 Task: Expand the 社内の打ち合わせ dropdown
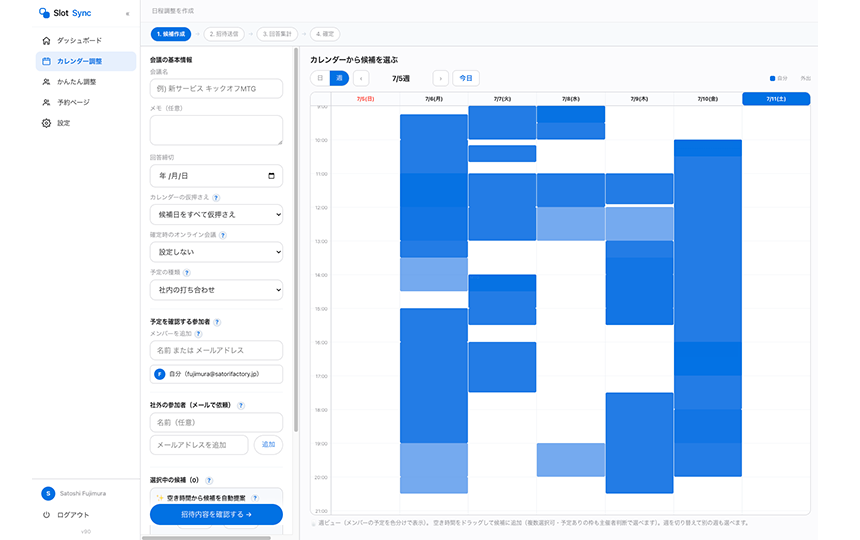tap(217, 289)
